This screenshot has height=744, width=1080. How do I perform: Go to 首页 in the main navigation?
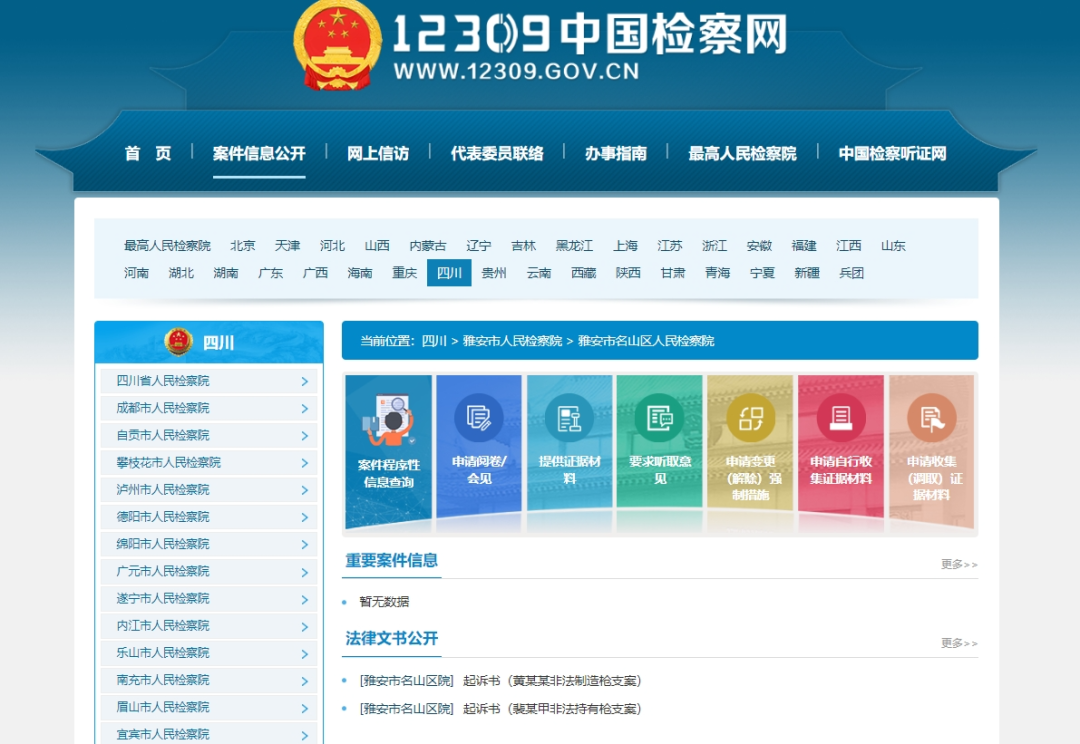tap(147, 153)
